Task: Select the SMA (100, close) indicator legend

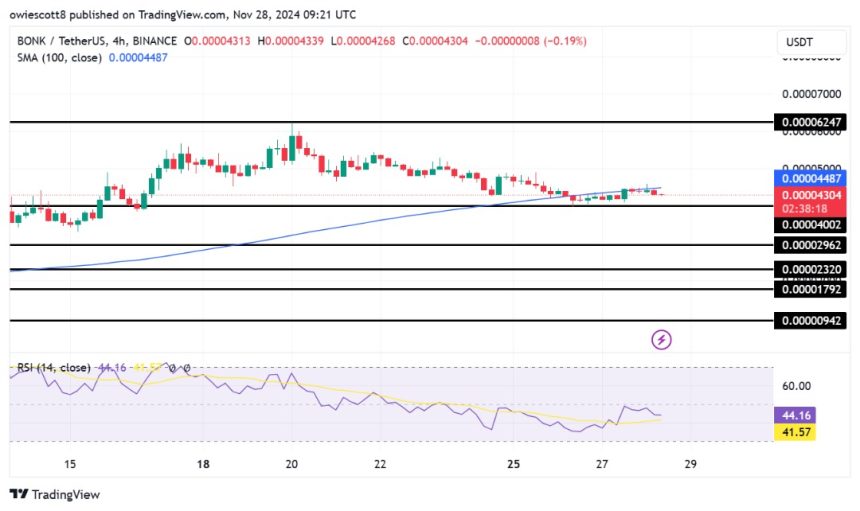Action: point(57,57)
